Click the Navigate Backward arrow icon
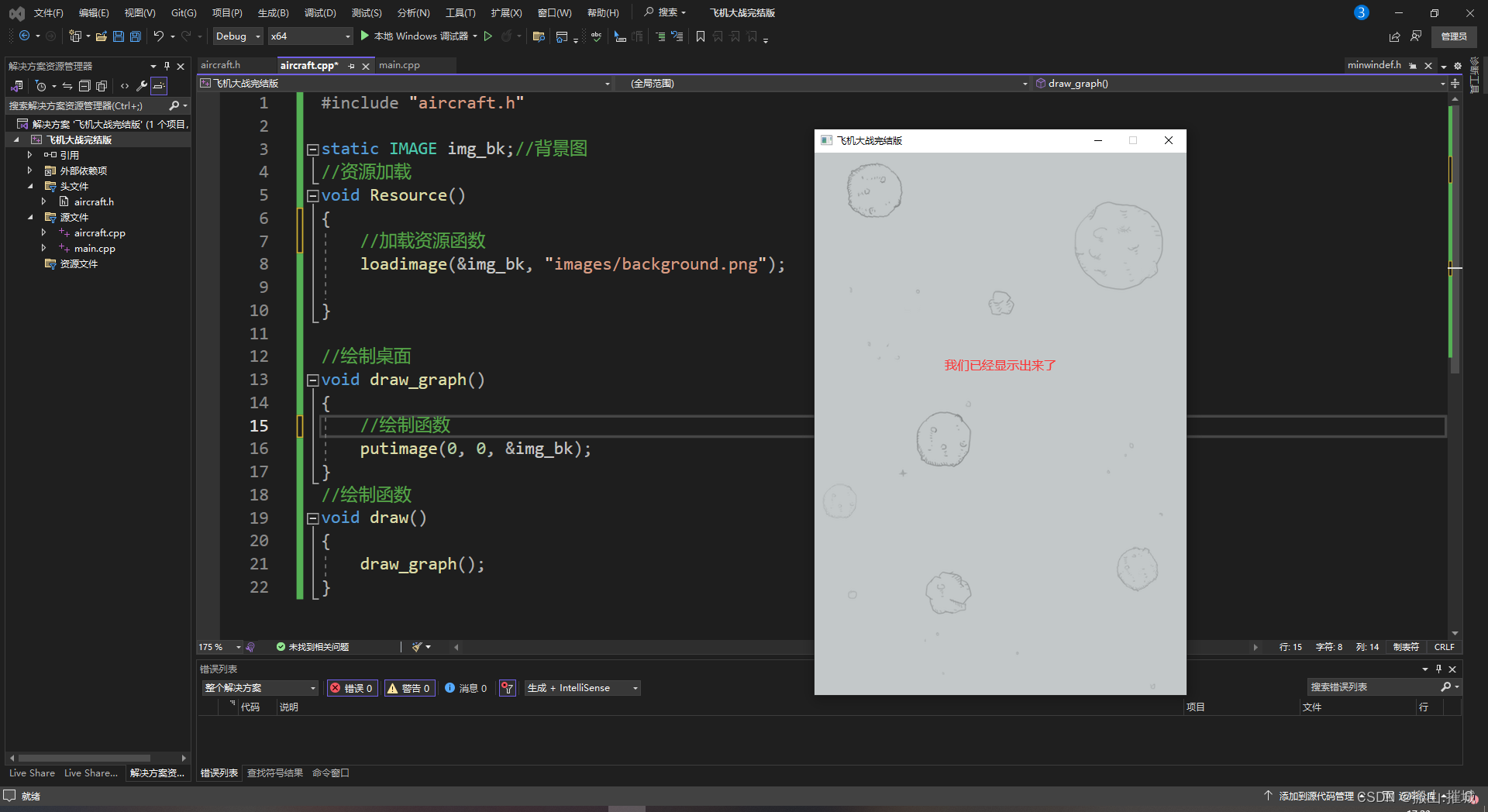This screenshot has height=812, width=1488. point(25,36)
